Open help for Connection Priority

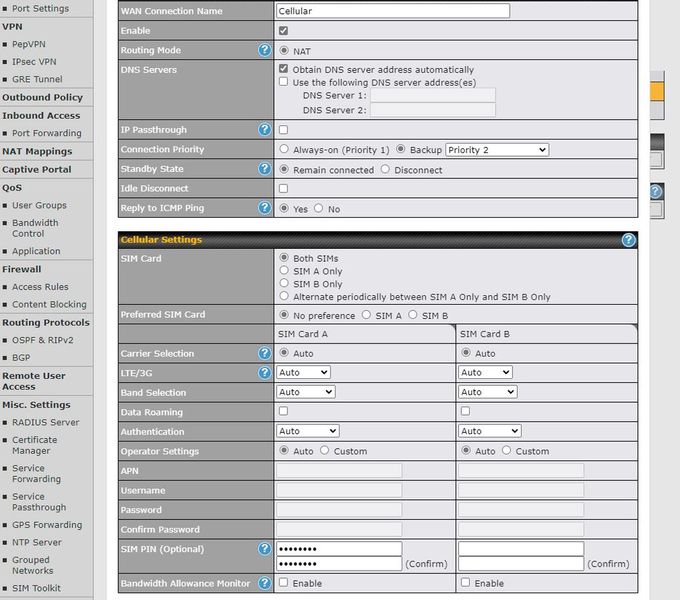point(264,149)
